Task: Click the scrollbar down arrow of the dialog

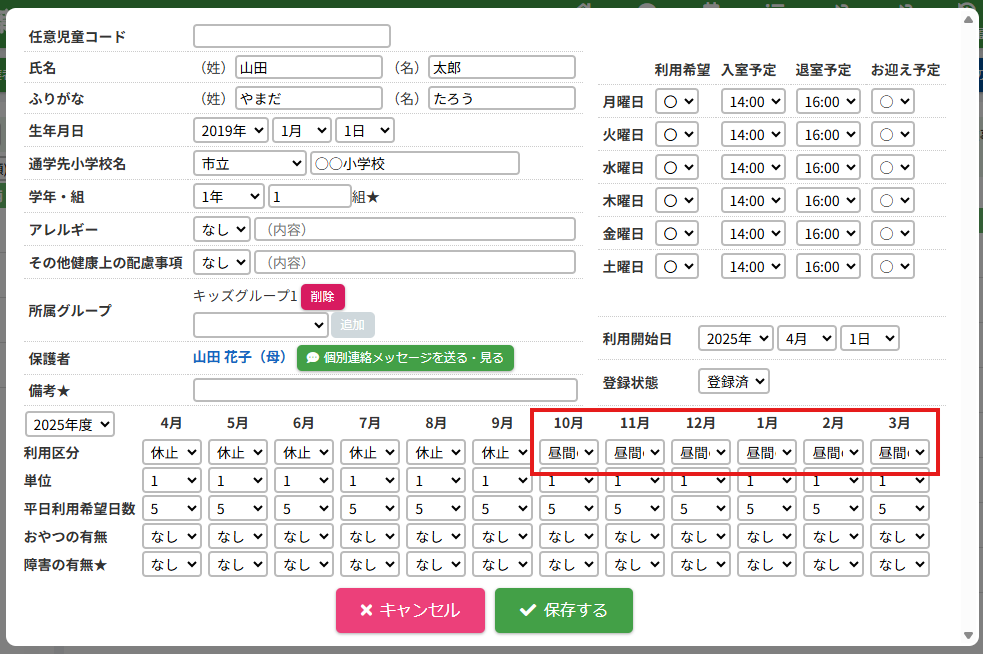Action: pos(967,635)
